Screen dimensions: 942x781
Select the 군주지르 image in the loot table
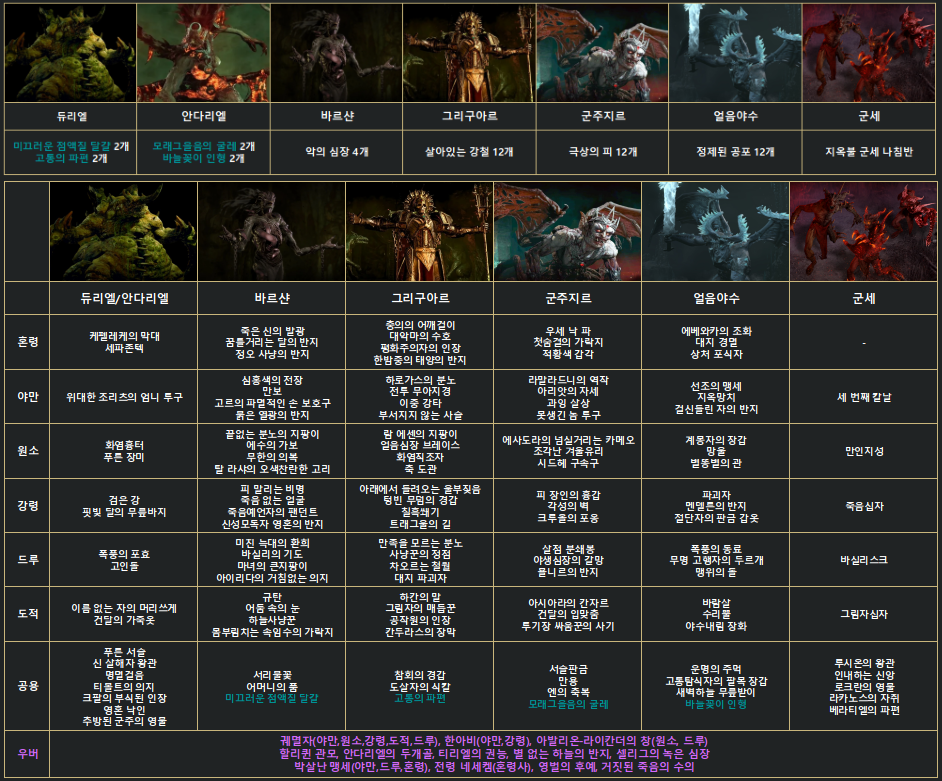(x=568, y=231)
